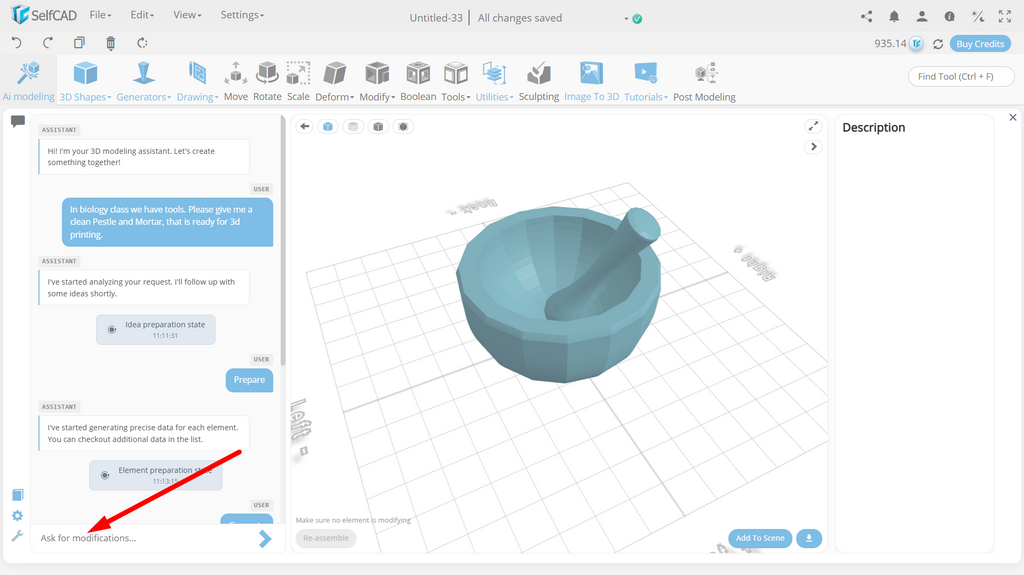Select the Rotate tool

(x=267, y=81)
